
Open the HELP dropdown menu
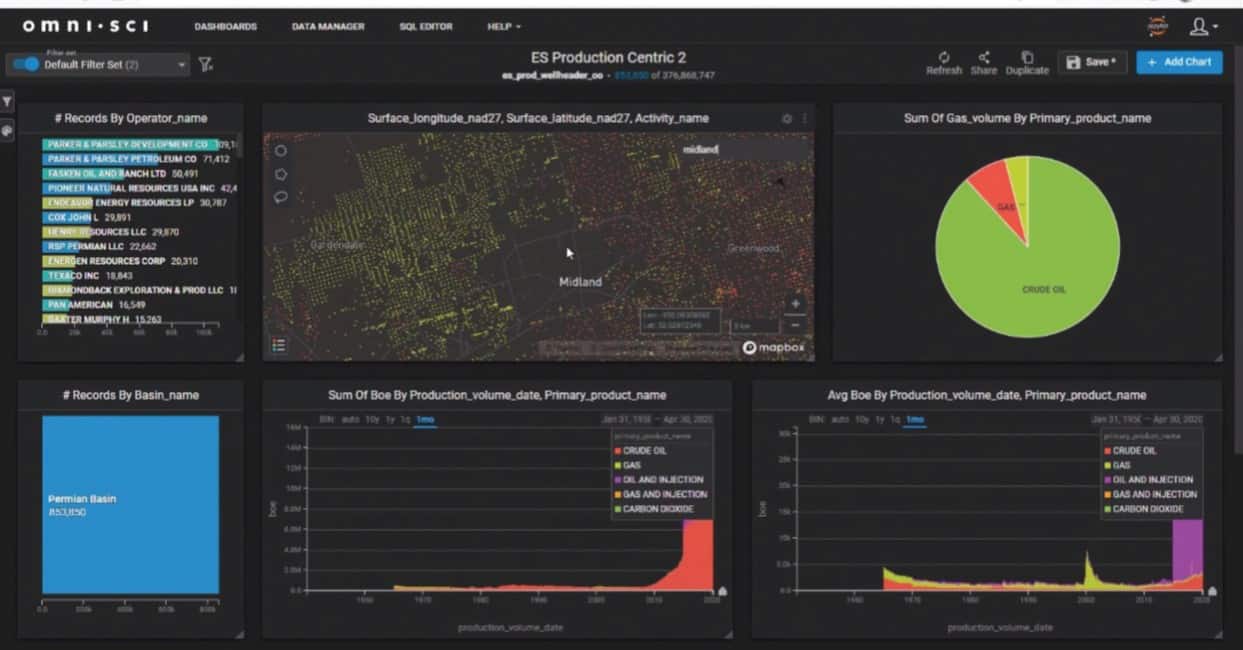(504, 27)
